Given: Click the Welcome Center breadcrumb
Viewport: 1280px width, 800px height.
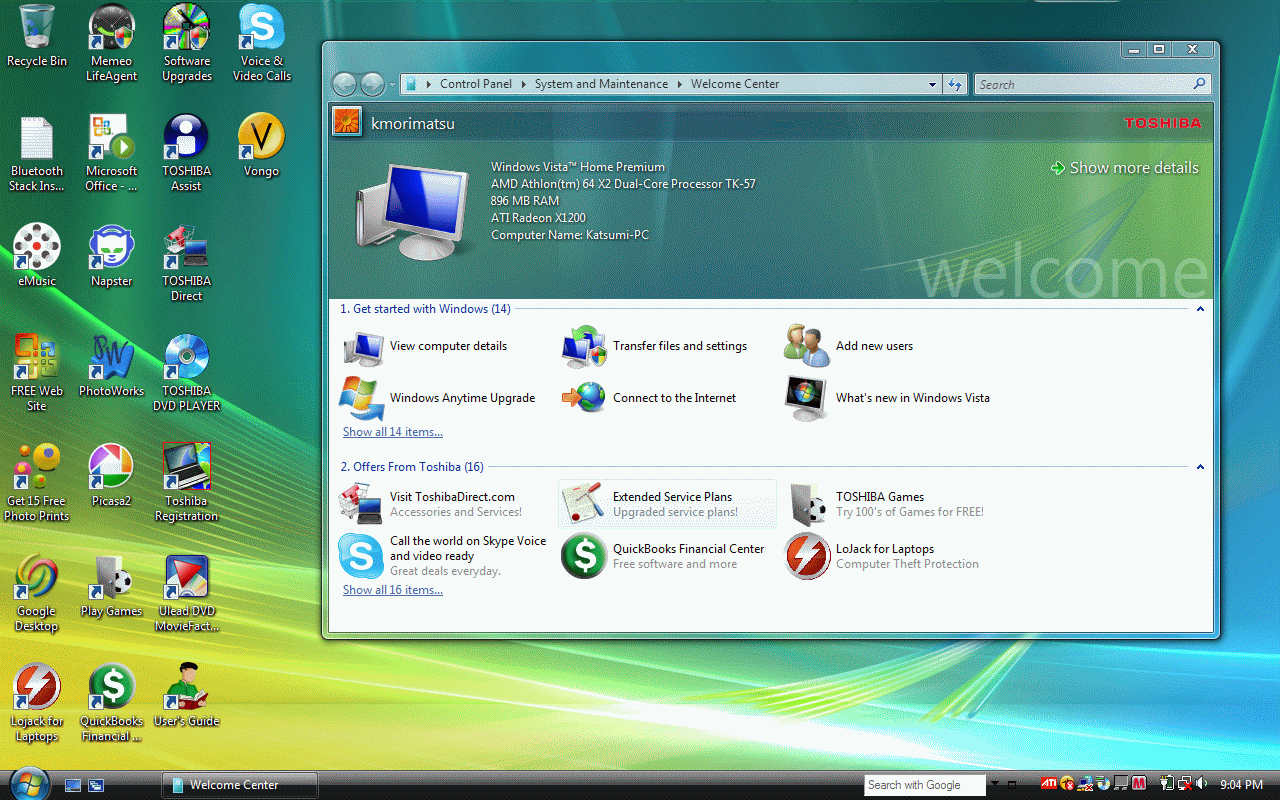Looking at the screenshot, I should coord(735,84).
